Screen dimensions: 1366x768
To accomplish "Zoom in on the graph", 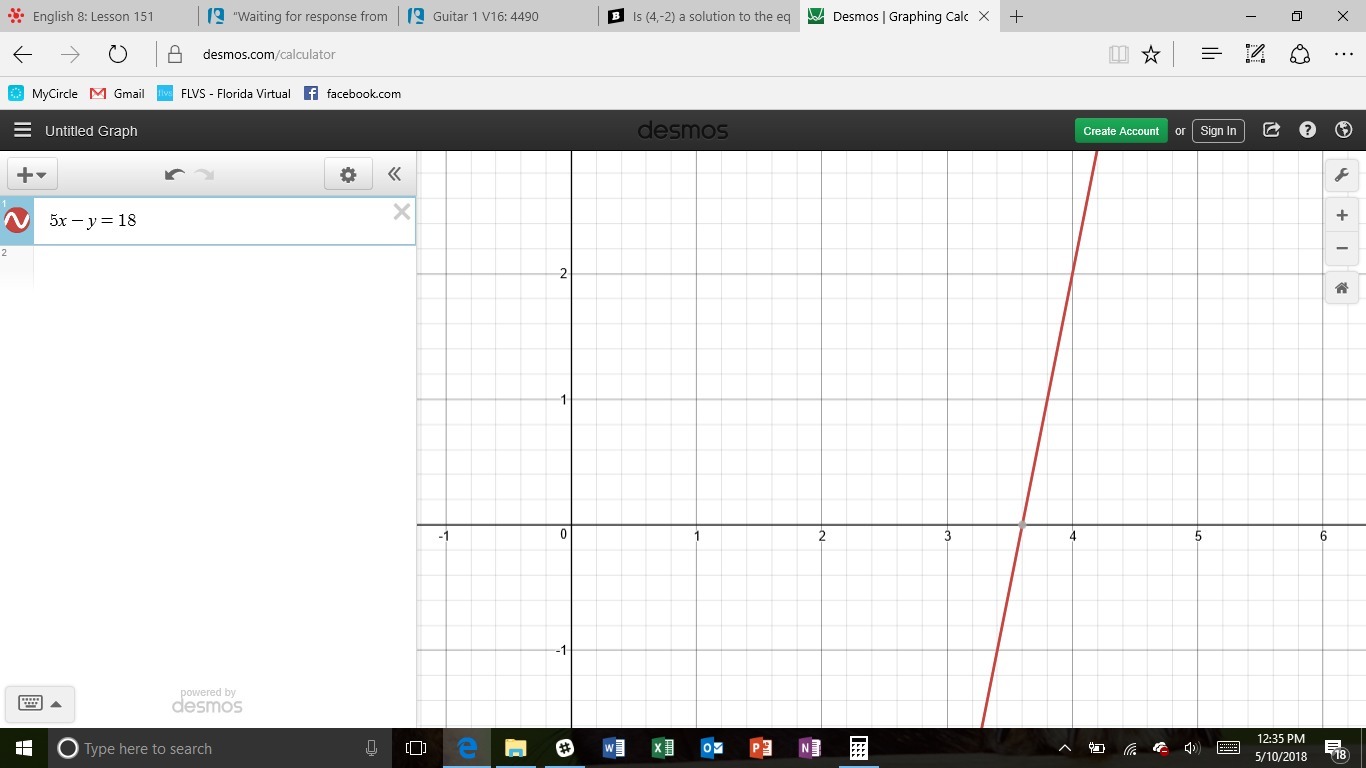I will (1341, 215).
